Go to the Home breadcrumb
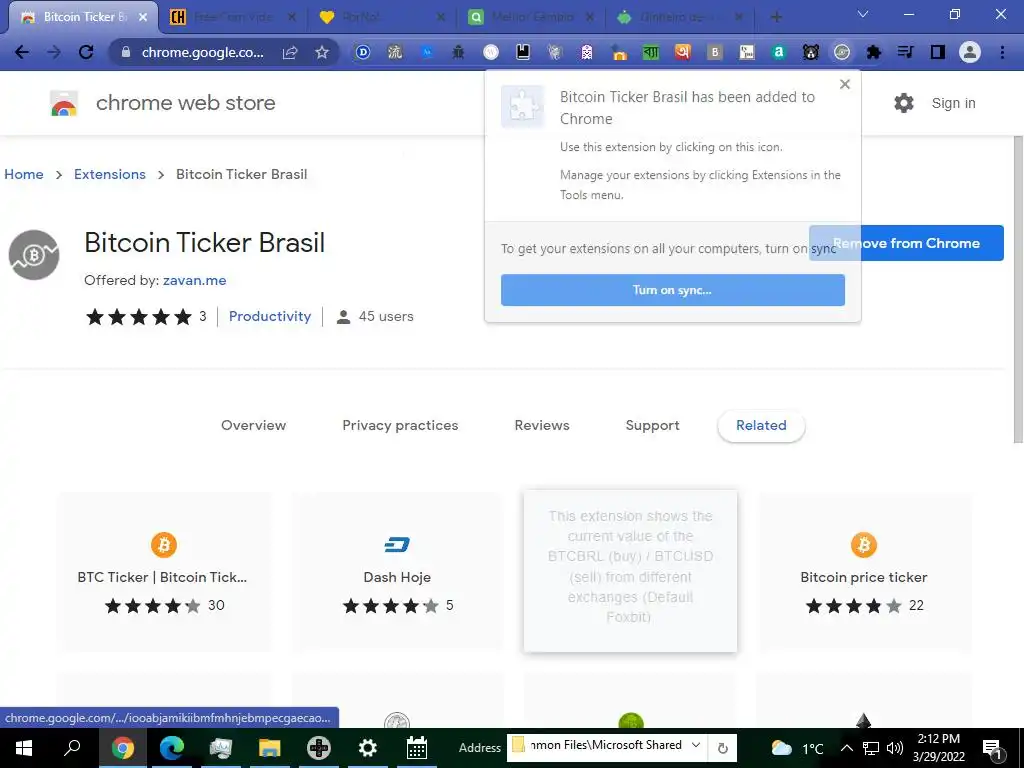 tap(24, 174)
